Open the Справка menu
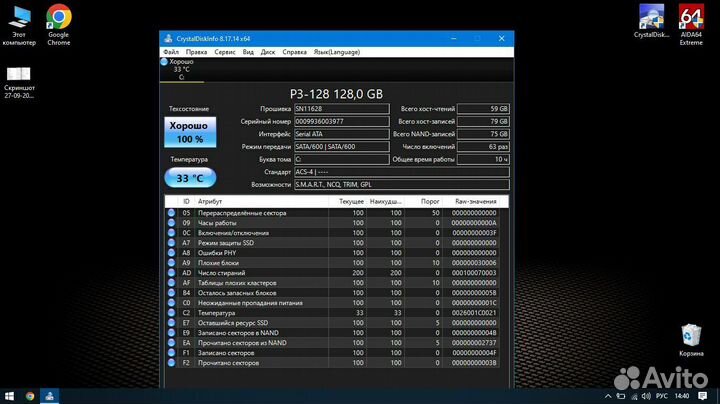Image resolution: width=720 pixels, height=404 pixels. [294, 52]
